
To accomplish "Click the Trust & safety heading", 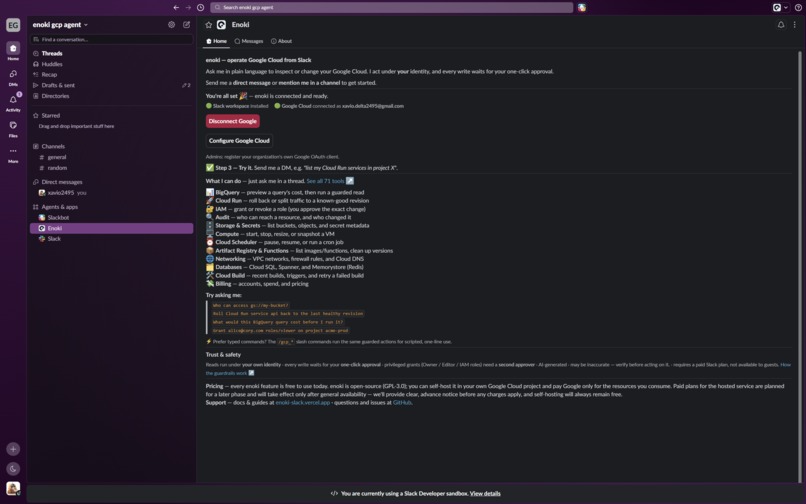I will click(x=223, y=355).
